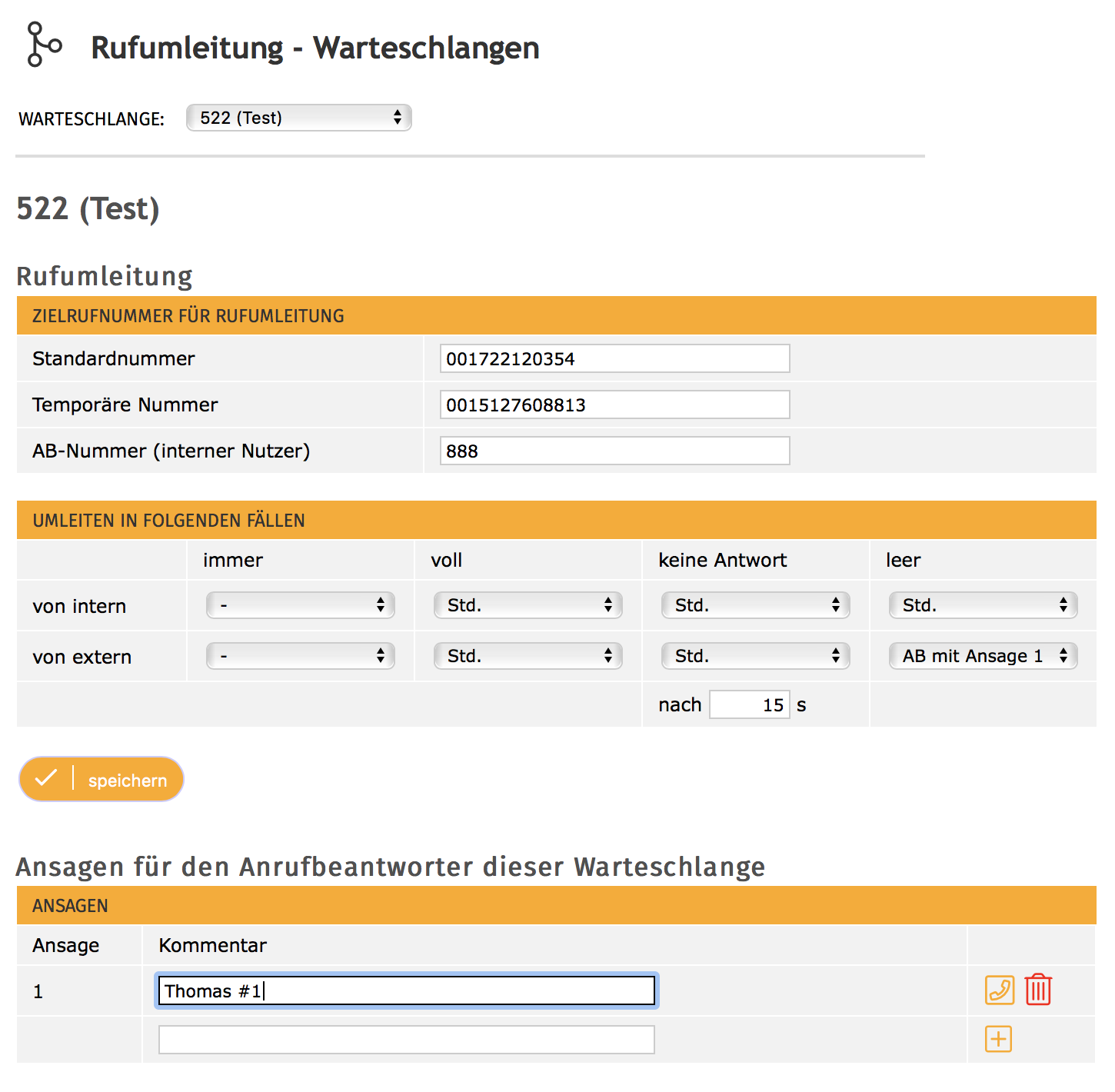Click checkmark icon on speichern button
Image resolution: width=1115 pixels, height=1092 pixels.
click(x=46, y=778)
